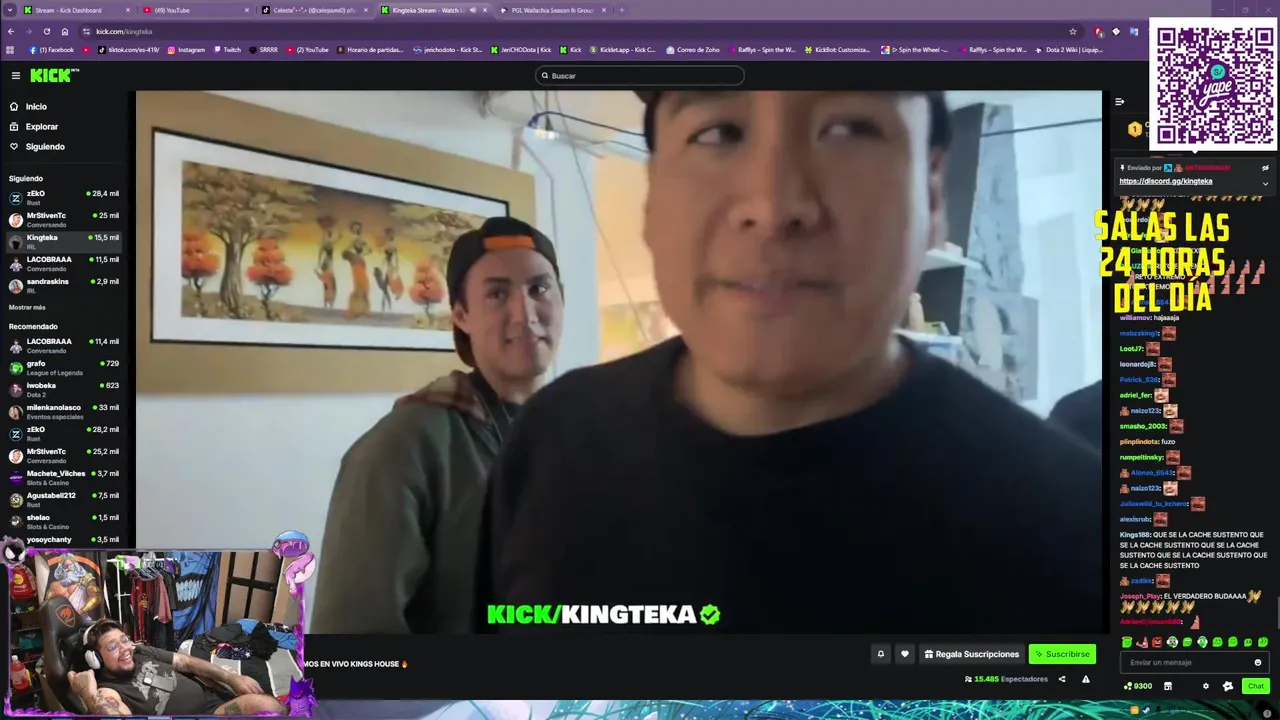The image size is (1280, 720).
Task: Open shelao Slots & Casino channel
Action: 64,522
